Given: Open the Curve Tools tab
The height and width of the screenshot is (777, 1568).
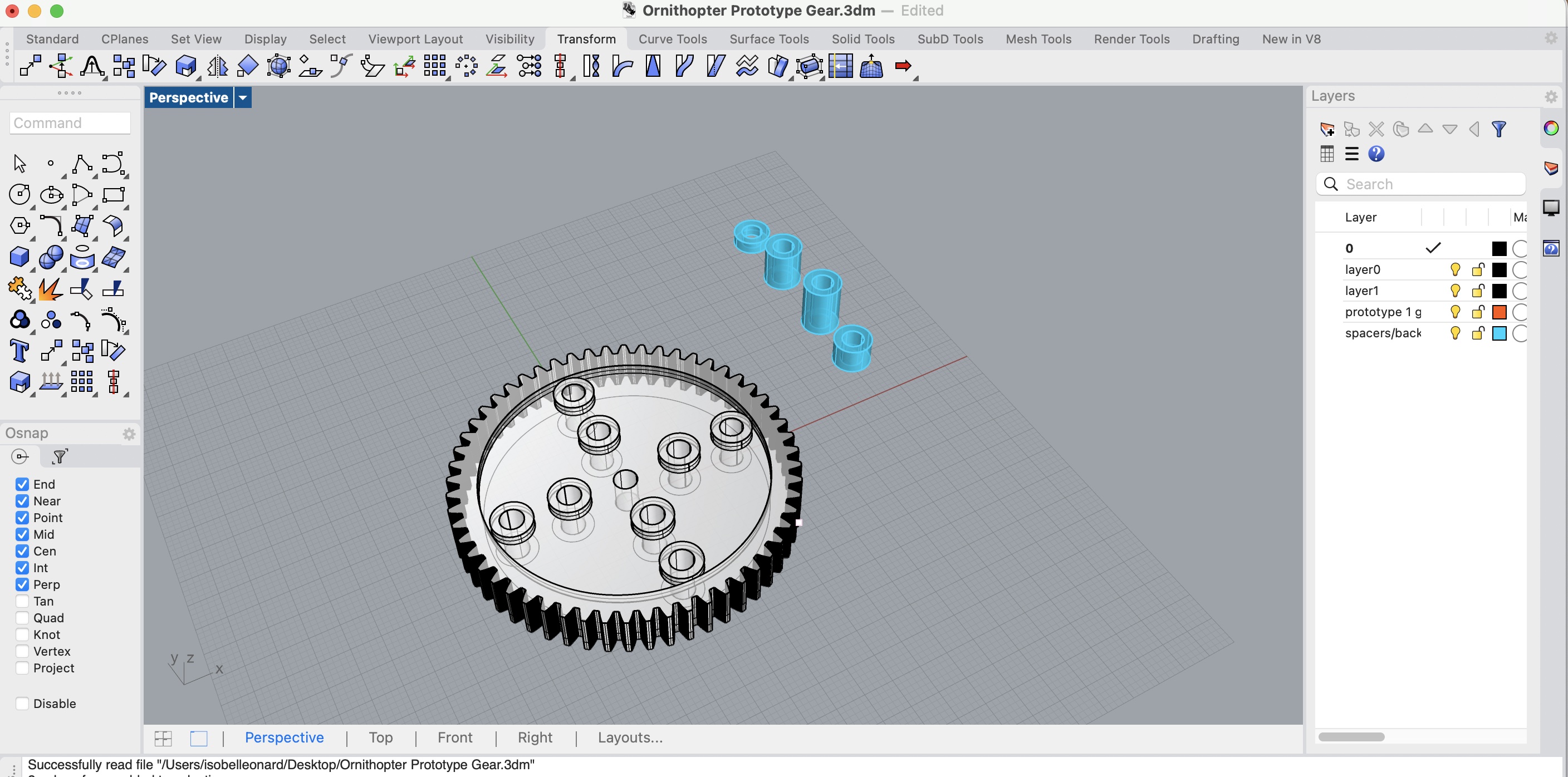Looking at the screenshot, I should coord(672,39).
